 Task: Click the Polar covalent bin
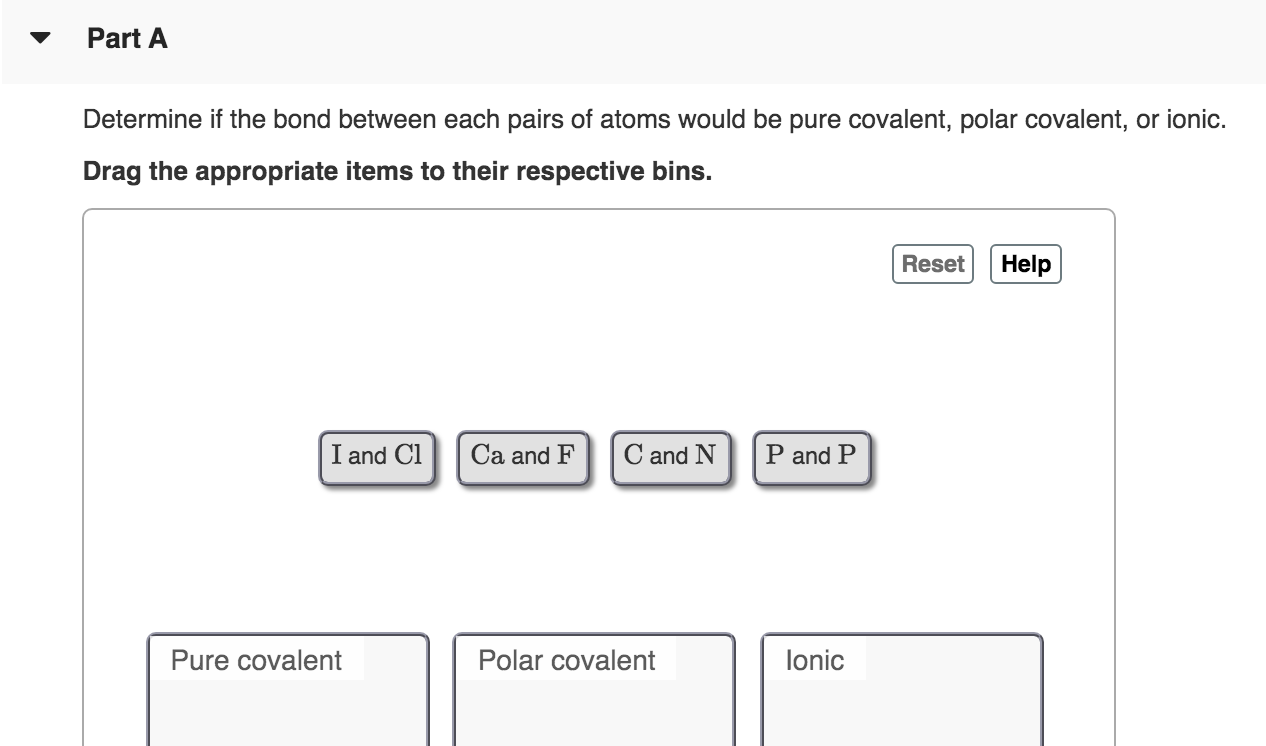click(593, 700)
